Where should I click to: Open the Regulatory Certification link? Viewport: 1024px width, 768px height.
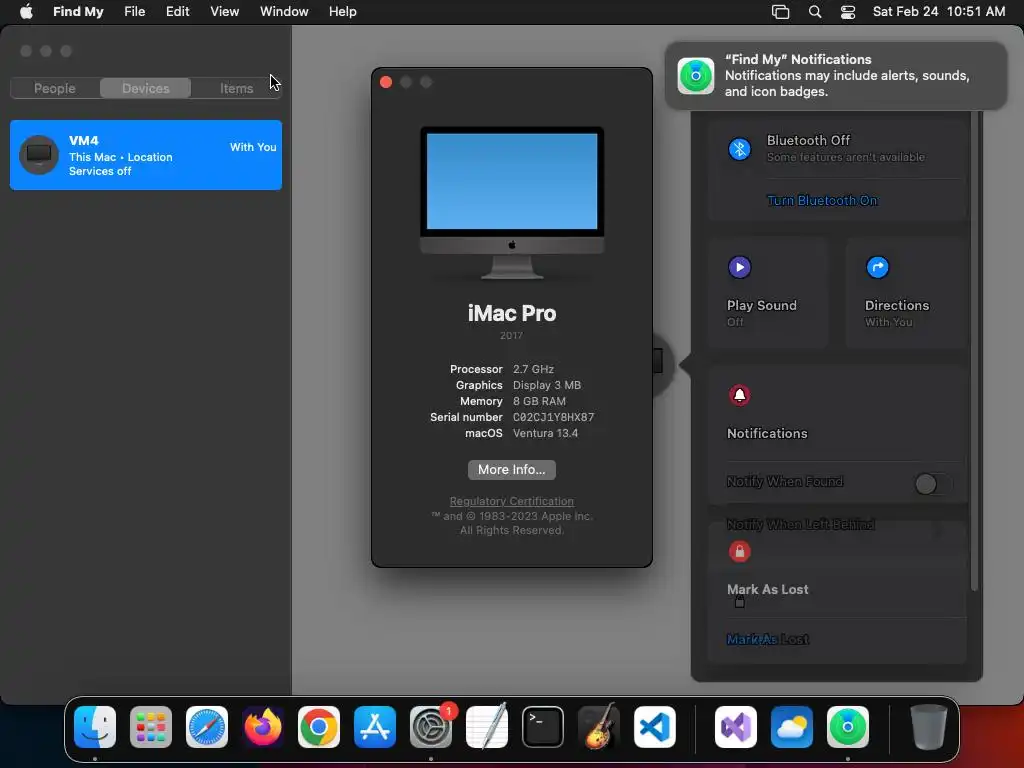[x=511, y=501]
